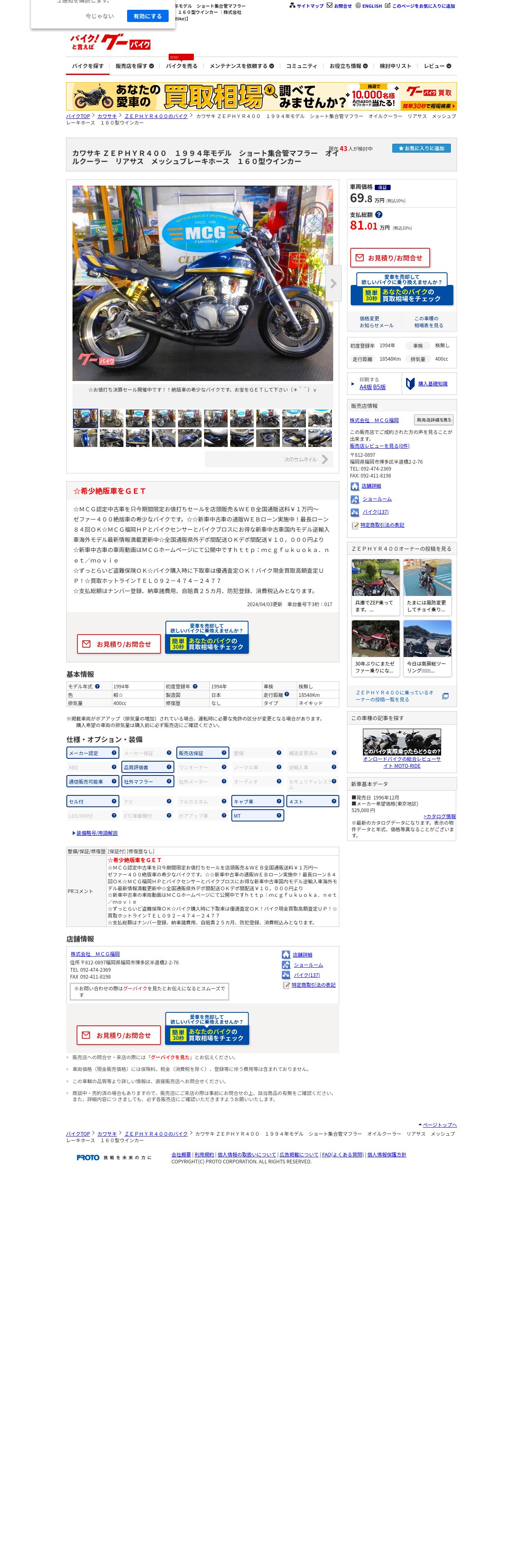Click the bike icon in bottom 店舗情報 section
523x1568 pixels.
[x=286, y=975]
